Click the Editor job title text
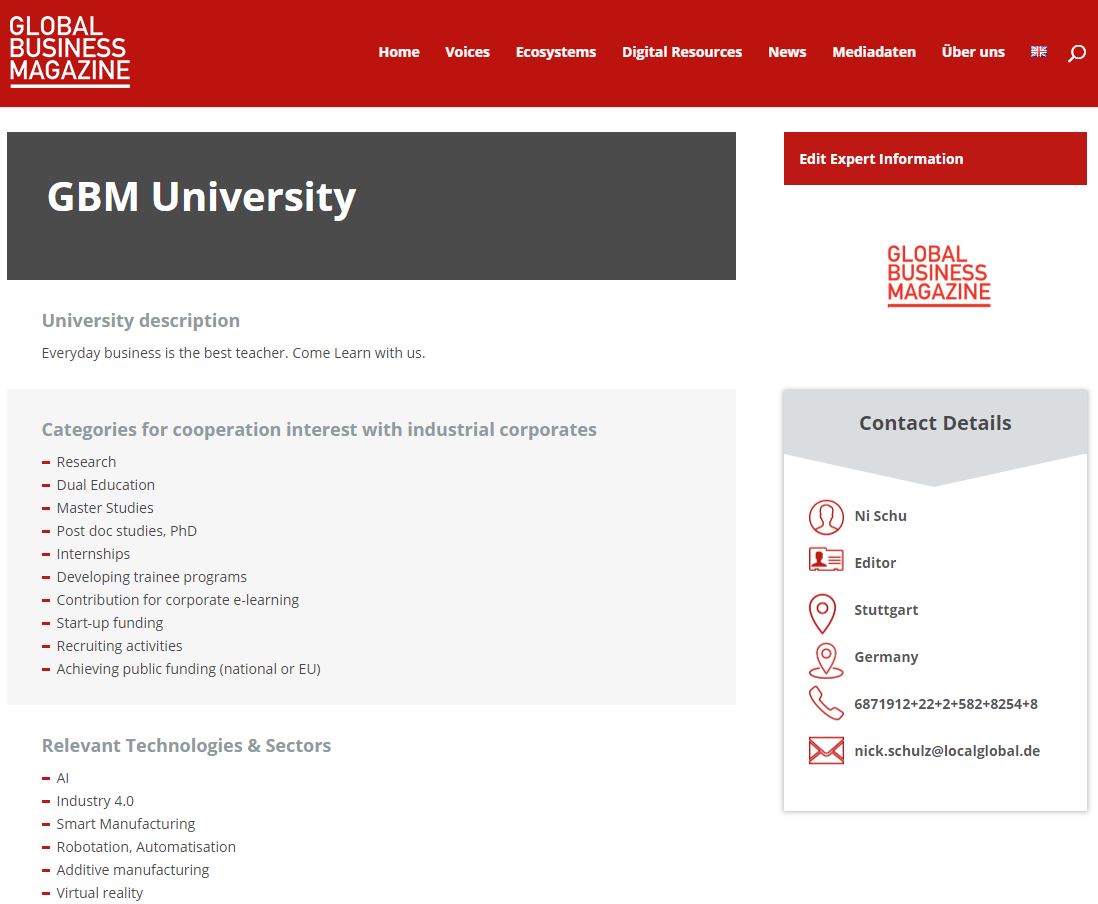This screenshot has height=904, width=1098. 875,563
